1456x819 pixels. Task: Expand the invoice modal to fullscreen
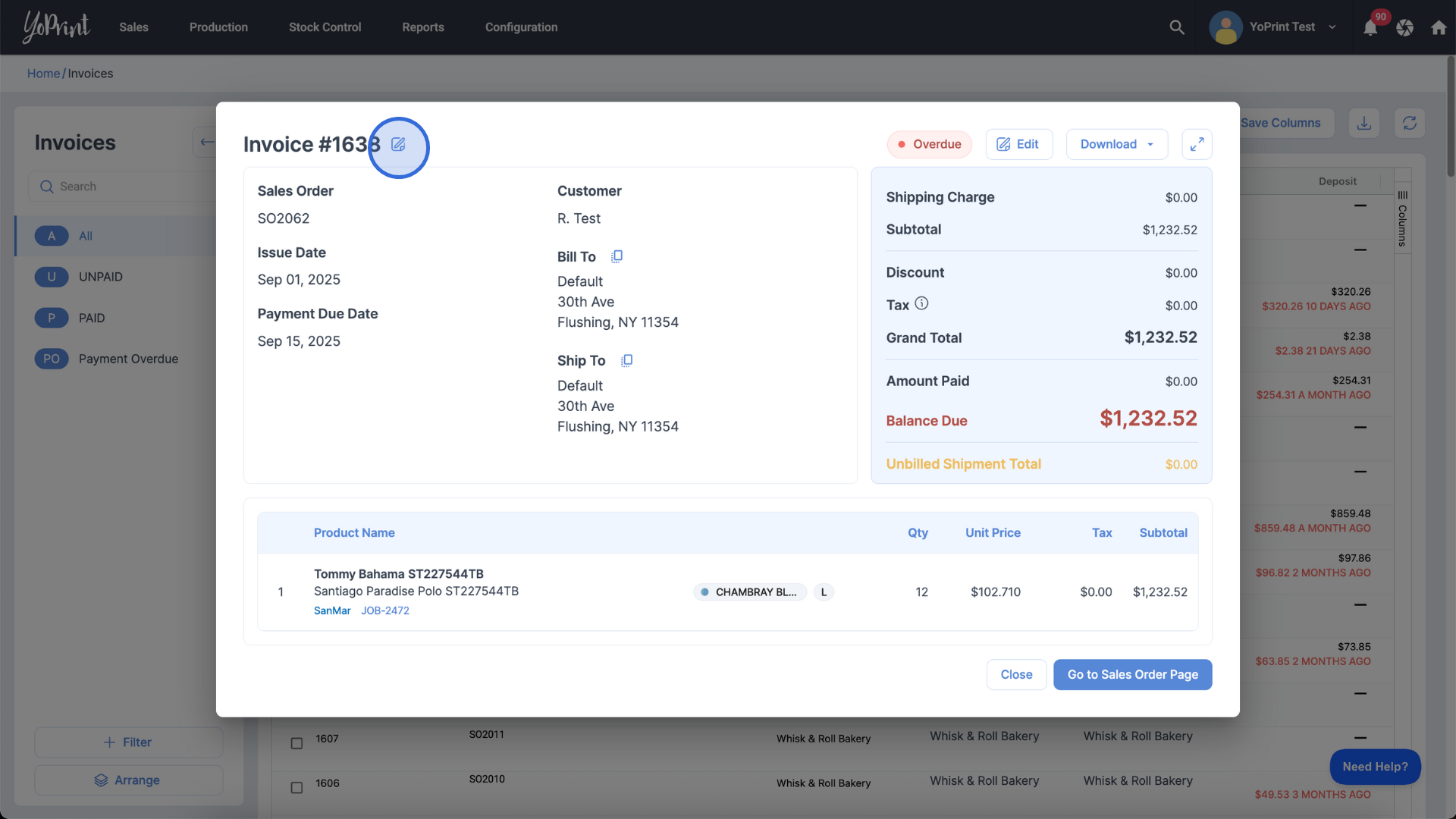(1197, 144)
